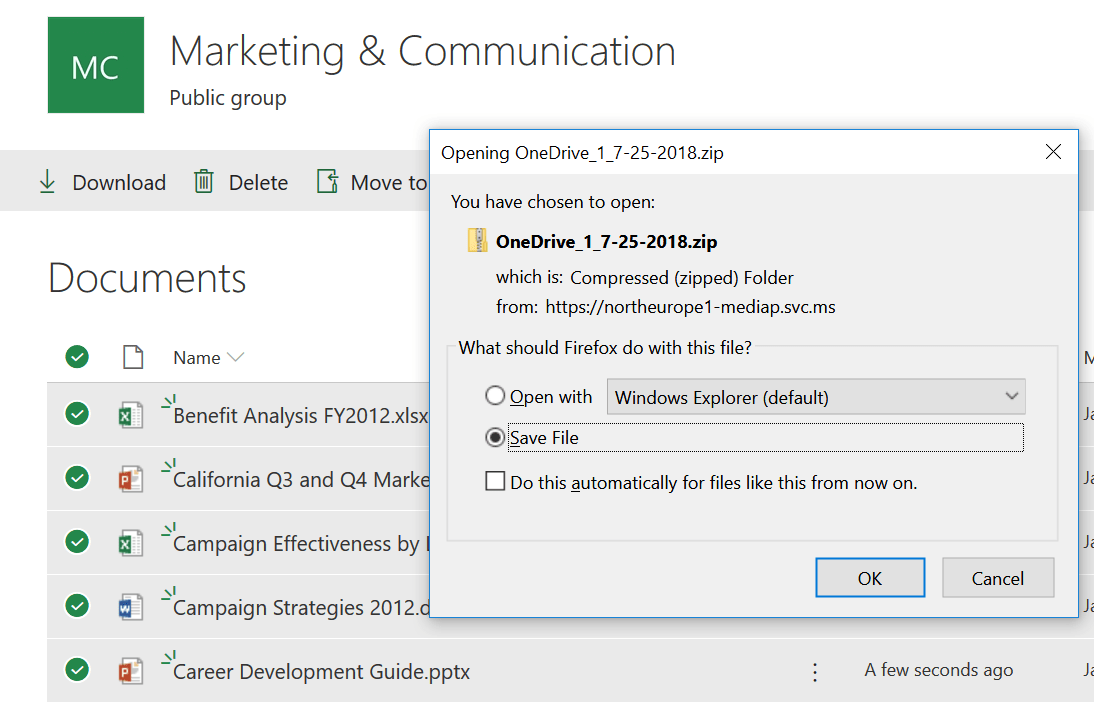Deselect the Career Development Guide.pptx row checkmark

coord(77,670)
